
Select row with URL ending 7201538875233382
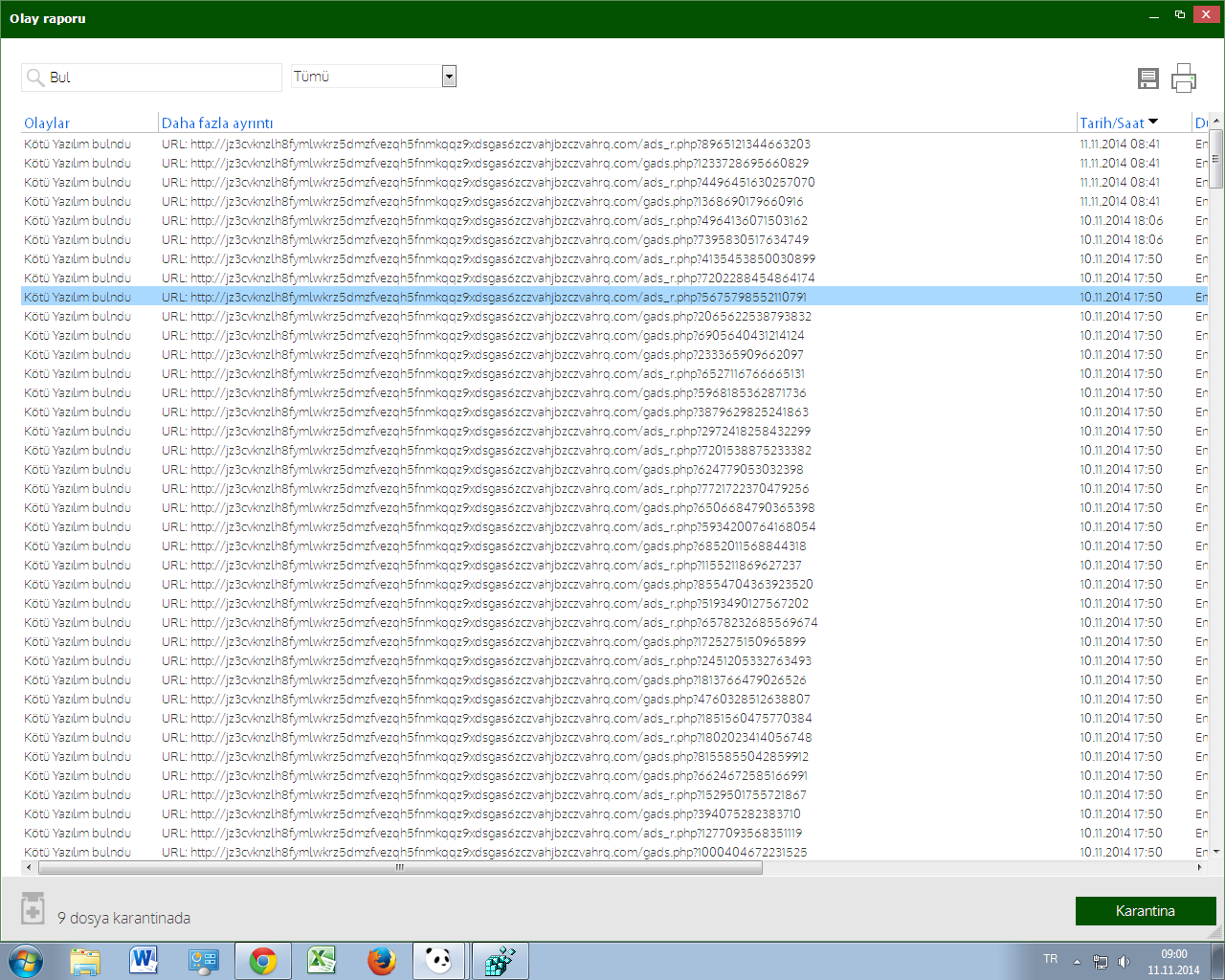613,450
